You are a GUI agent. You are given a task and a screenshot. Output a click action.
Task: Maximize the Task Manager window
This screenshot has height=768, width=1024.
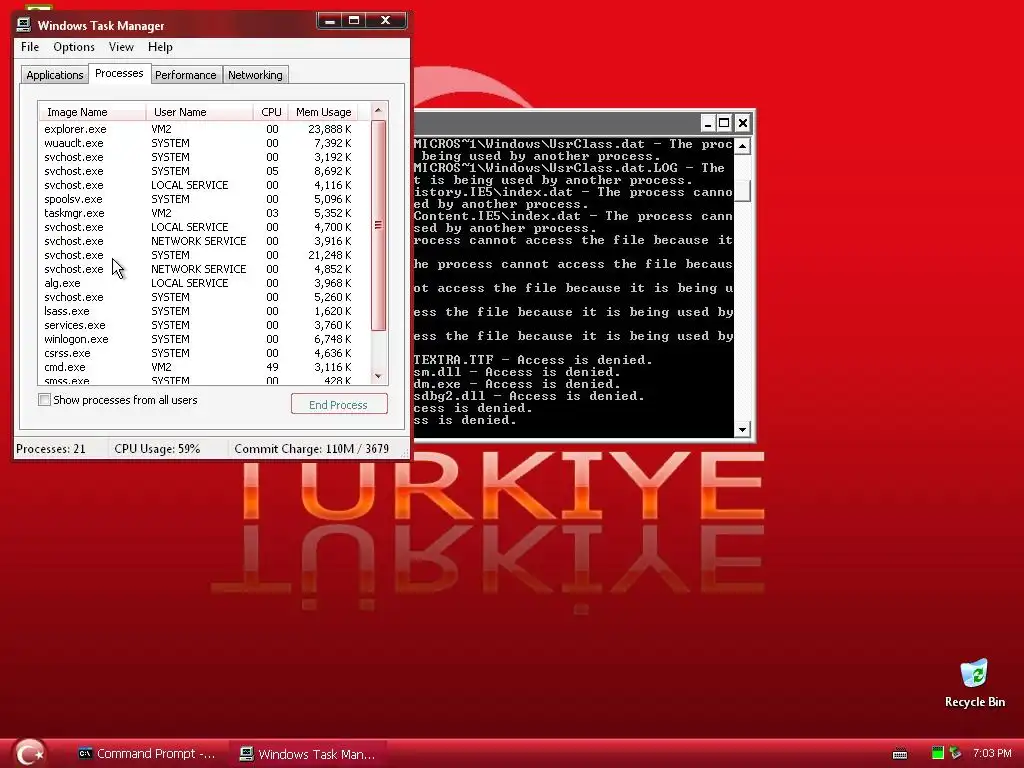[354, 21]
